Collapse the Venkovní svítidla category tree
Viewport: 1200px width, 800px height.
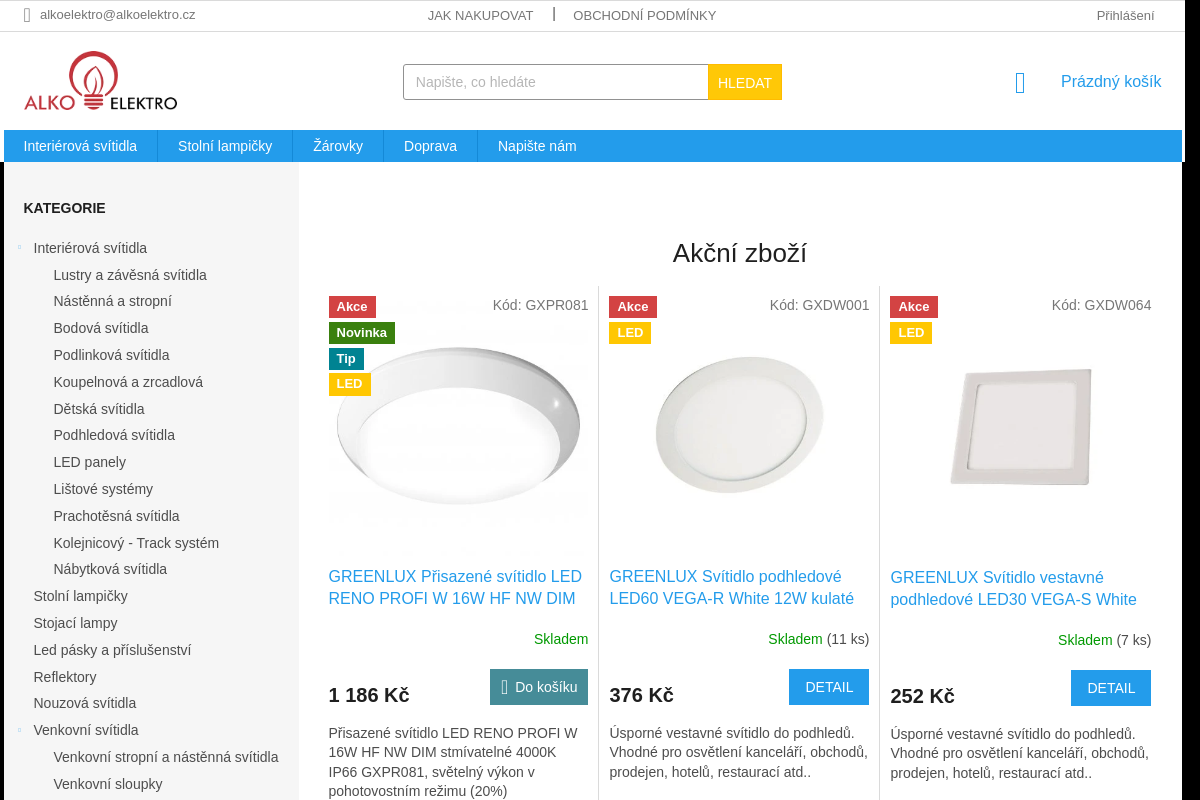tap(19, 730)
